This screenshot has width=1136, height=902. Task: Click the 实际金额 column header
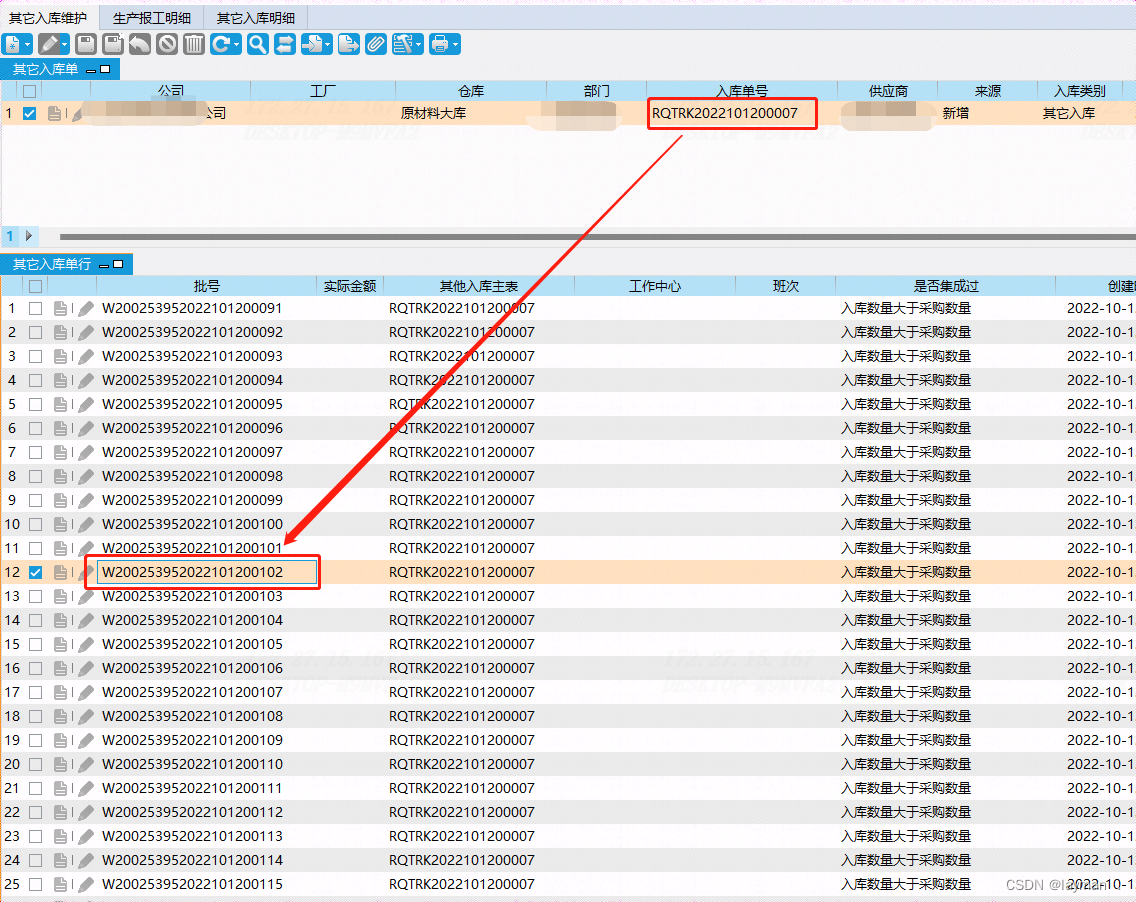(350, 286)
